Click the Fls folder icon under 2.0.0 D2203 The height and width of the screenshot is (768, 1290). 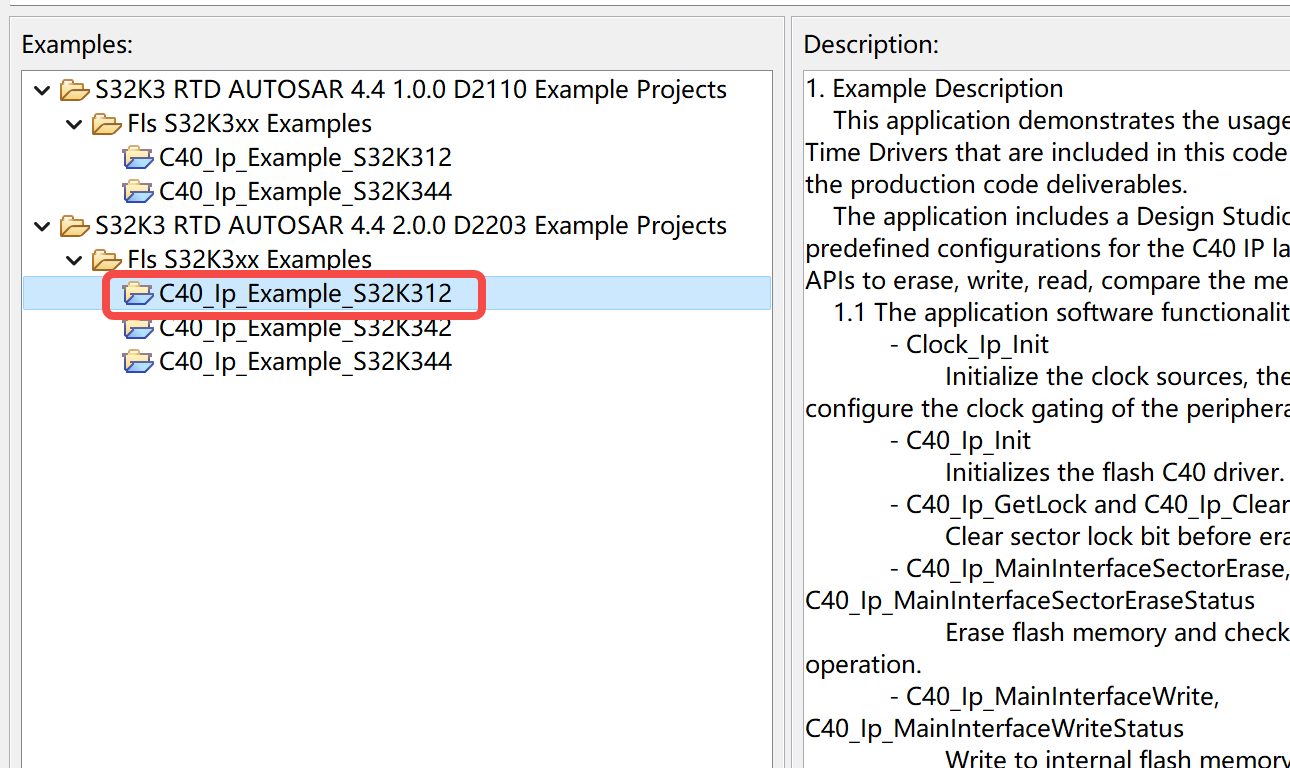[106, 260]
